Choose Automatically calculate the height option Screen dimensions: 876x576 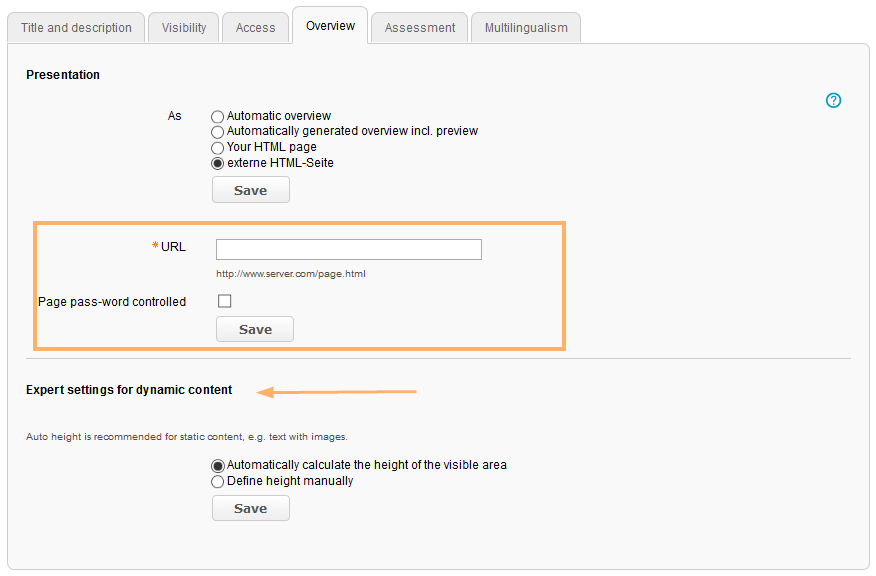pos(217,465)
